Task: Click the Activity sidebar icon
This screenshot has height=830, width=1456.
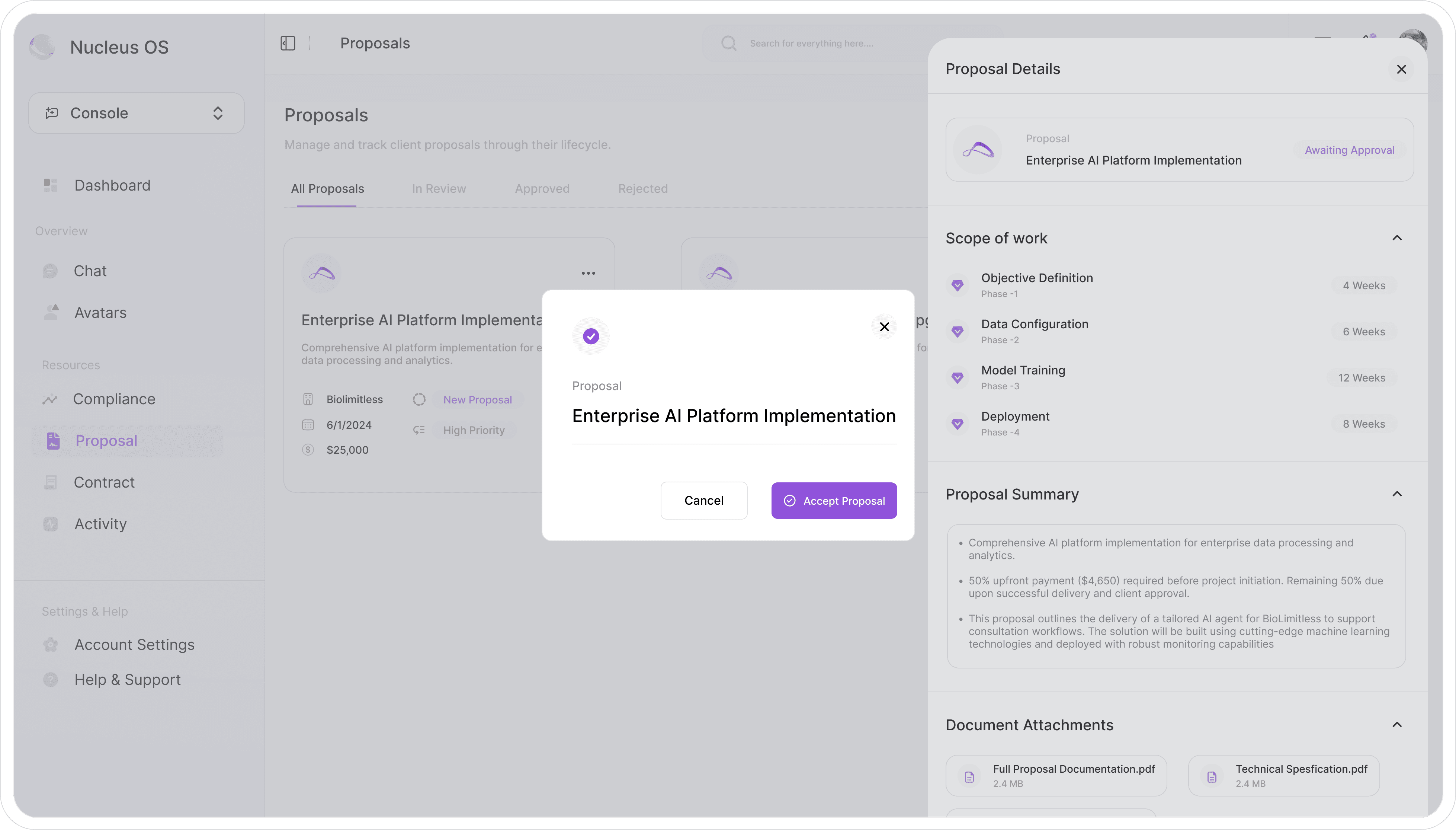Action: [50, 524]
